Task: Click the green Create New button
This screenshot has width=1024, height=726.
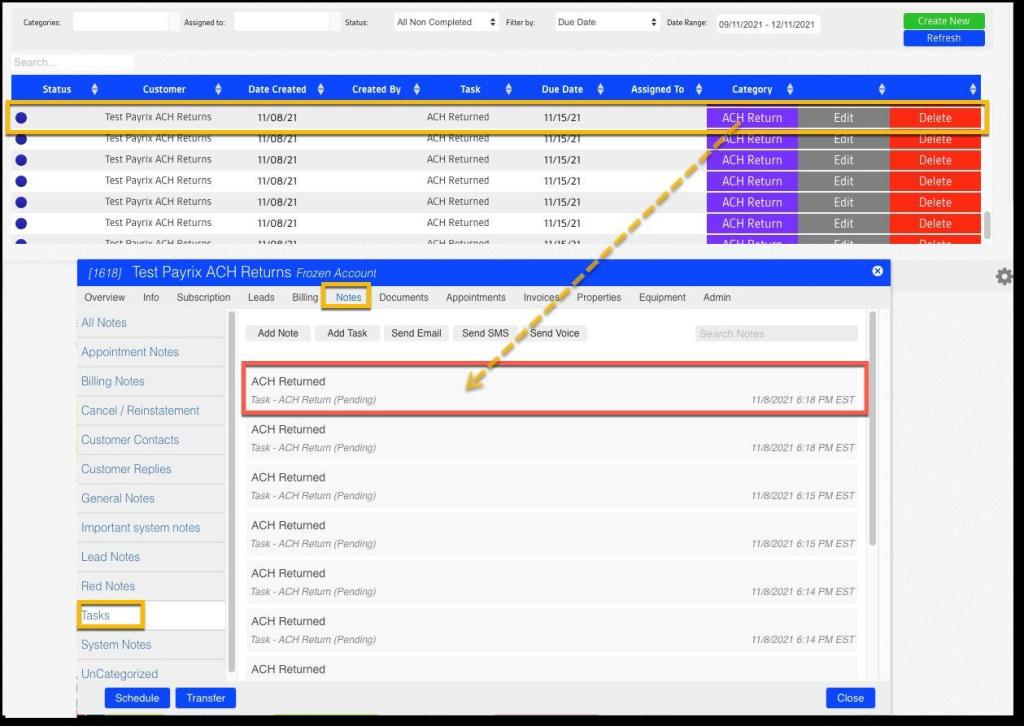Action: (943, 21)
